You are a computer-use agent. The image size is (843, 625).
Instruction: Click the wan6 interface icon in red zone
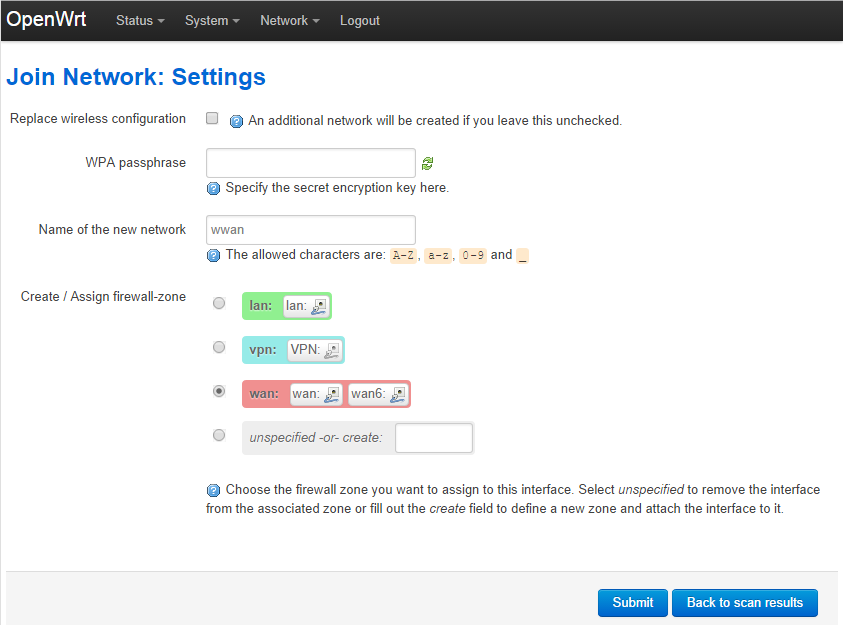[398, 394]
